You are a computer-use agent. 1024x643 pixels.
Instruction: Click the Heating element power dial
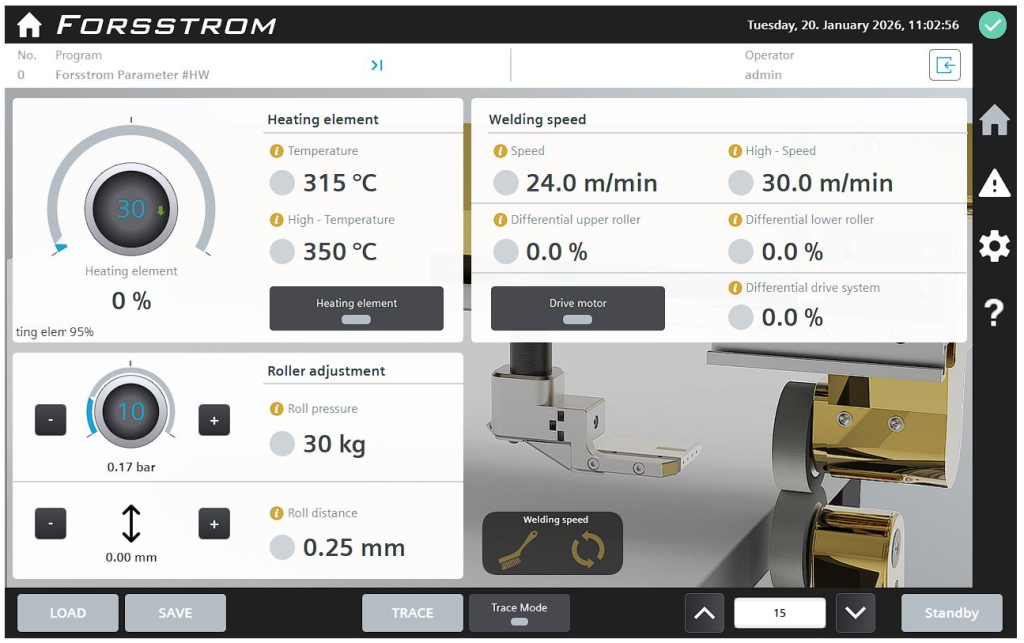tap(131, 209)
